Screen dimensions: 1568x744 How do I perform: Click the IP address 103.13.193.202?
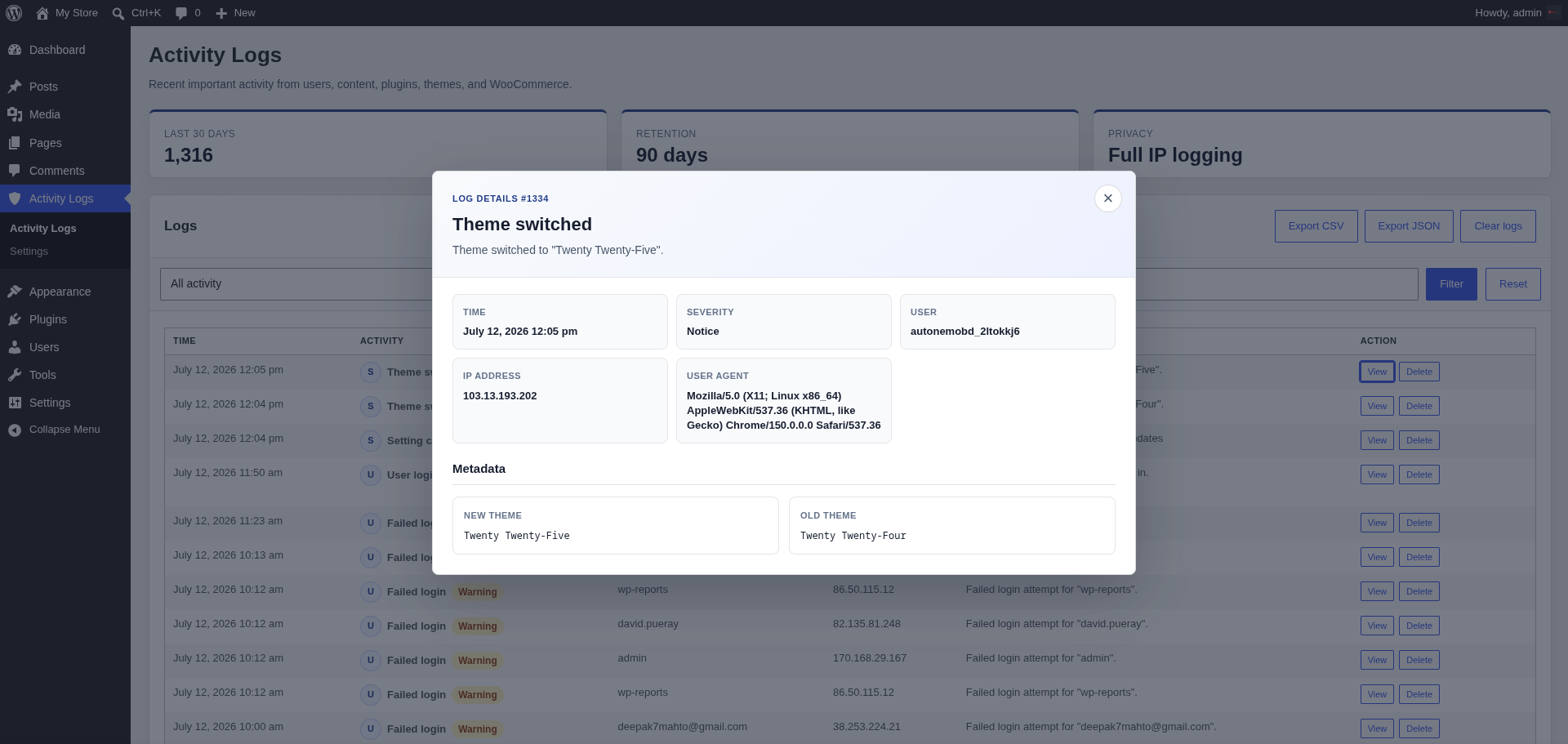click(500, 396)
